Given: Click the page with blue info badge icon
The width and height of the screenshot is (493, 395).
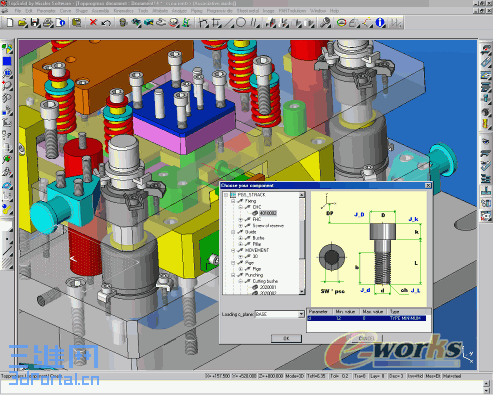Looking at the screenshot, I should (x=61, y=23).
